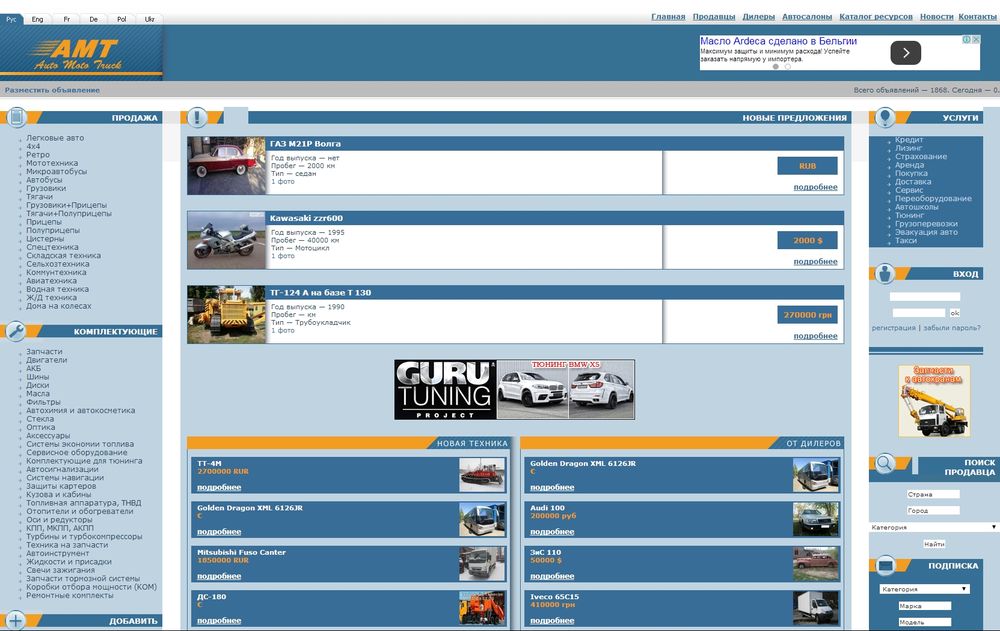1000x631 pixels.
Task: Switch language to Eng tab
Action: point(38,19)
